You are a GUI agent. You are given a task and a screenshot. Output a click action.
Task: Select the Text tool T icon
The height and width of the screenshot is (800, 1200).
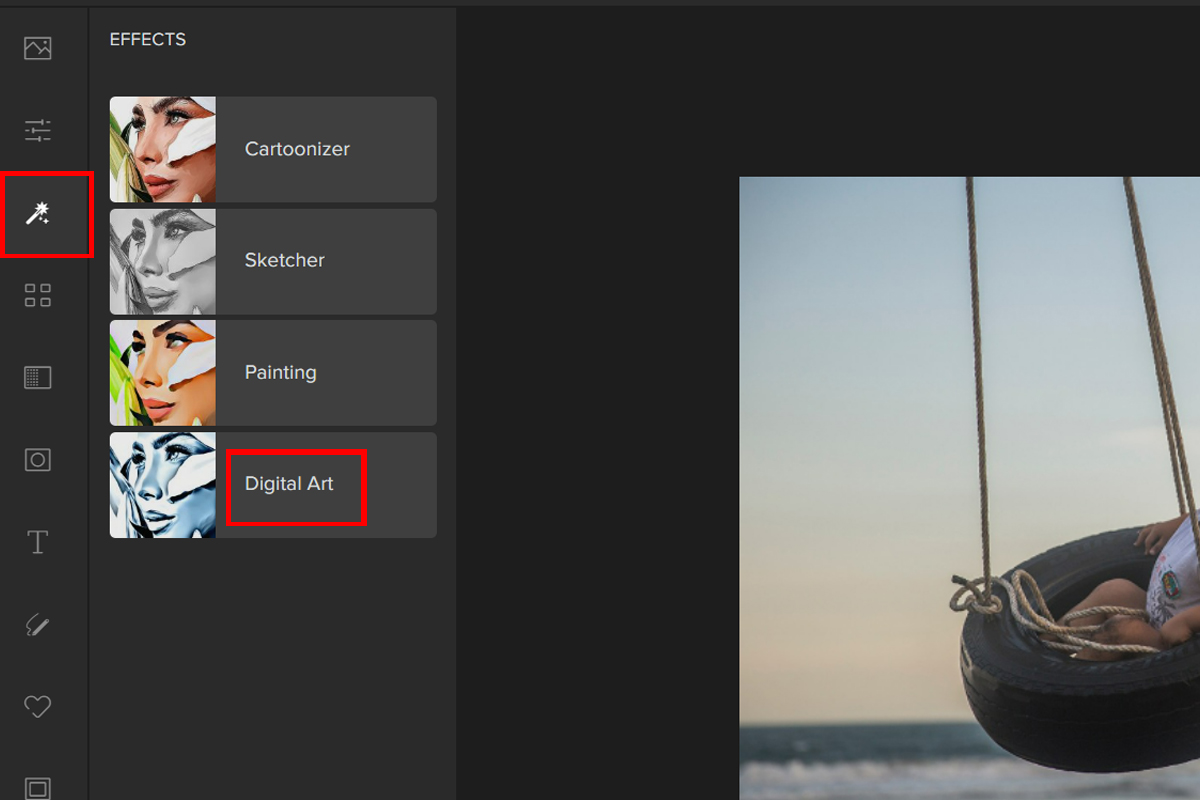click(38, 542)
